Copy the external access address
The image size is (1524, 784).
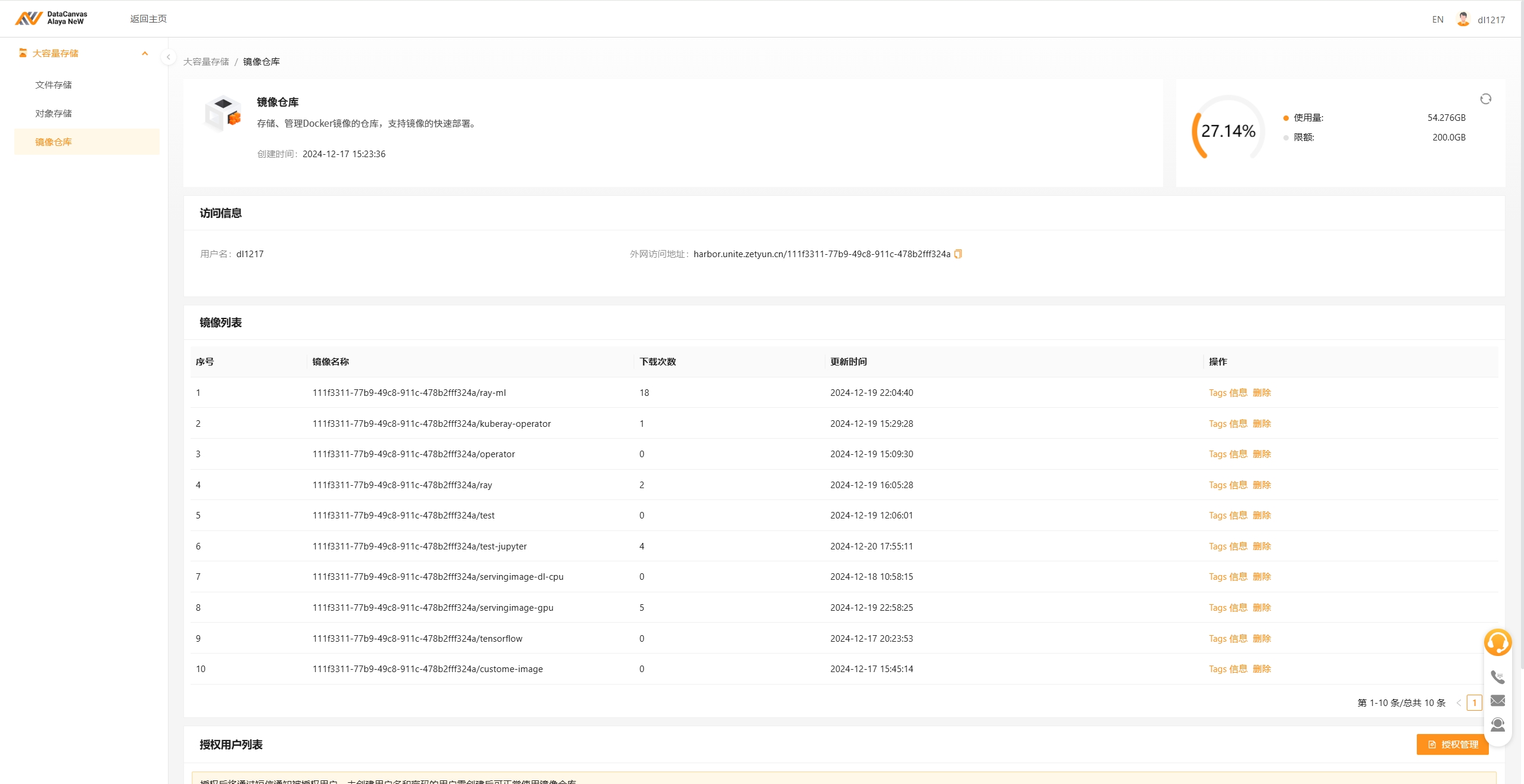958,254
